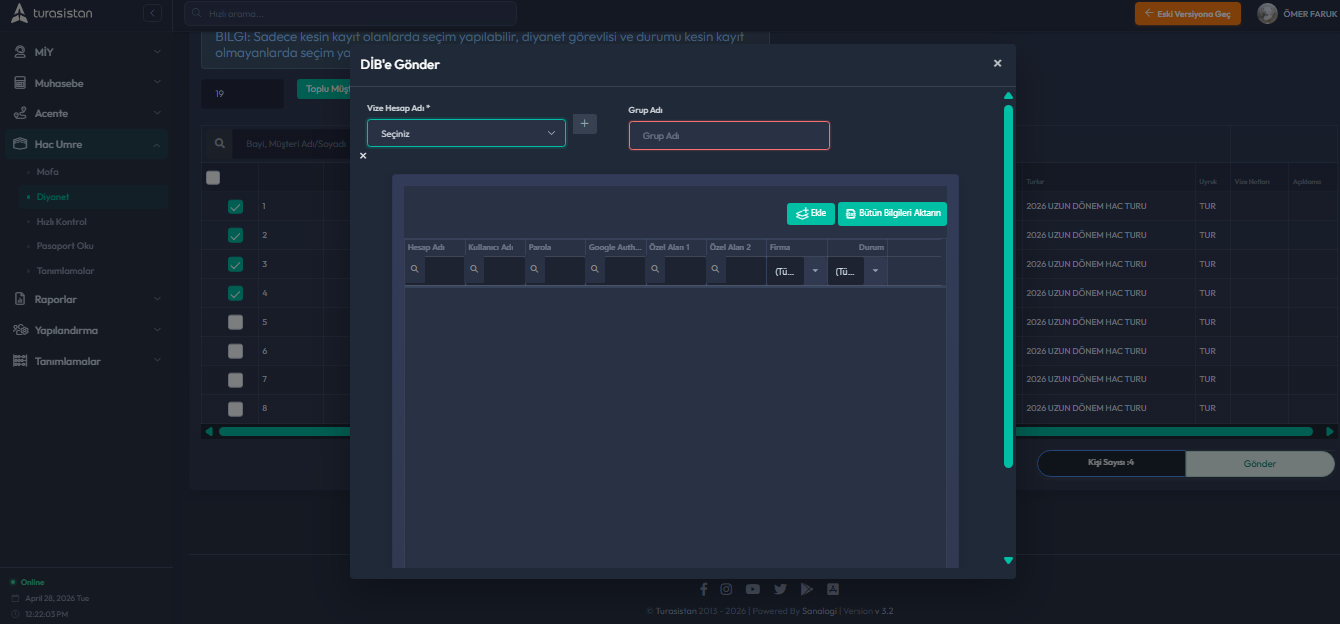This screenshot has width=1340, height=624.
Task: Check the checkbox for row 5
Action: pos(235,322)
